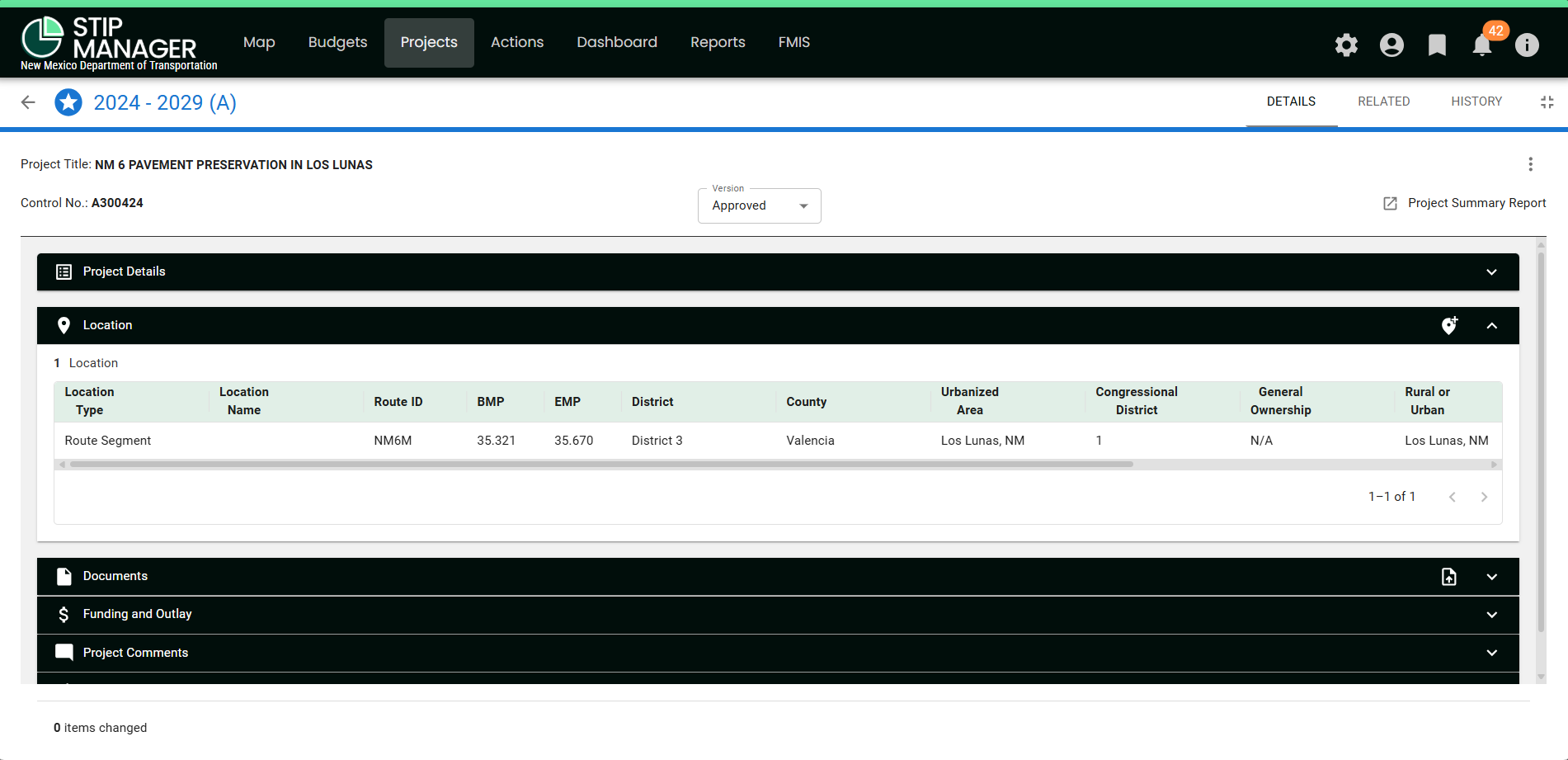The width and height of the screenshot is (1568, 760).
Task: Expand the Documents section chevron
Action: [1491, 577]
